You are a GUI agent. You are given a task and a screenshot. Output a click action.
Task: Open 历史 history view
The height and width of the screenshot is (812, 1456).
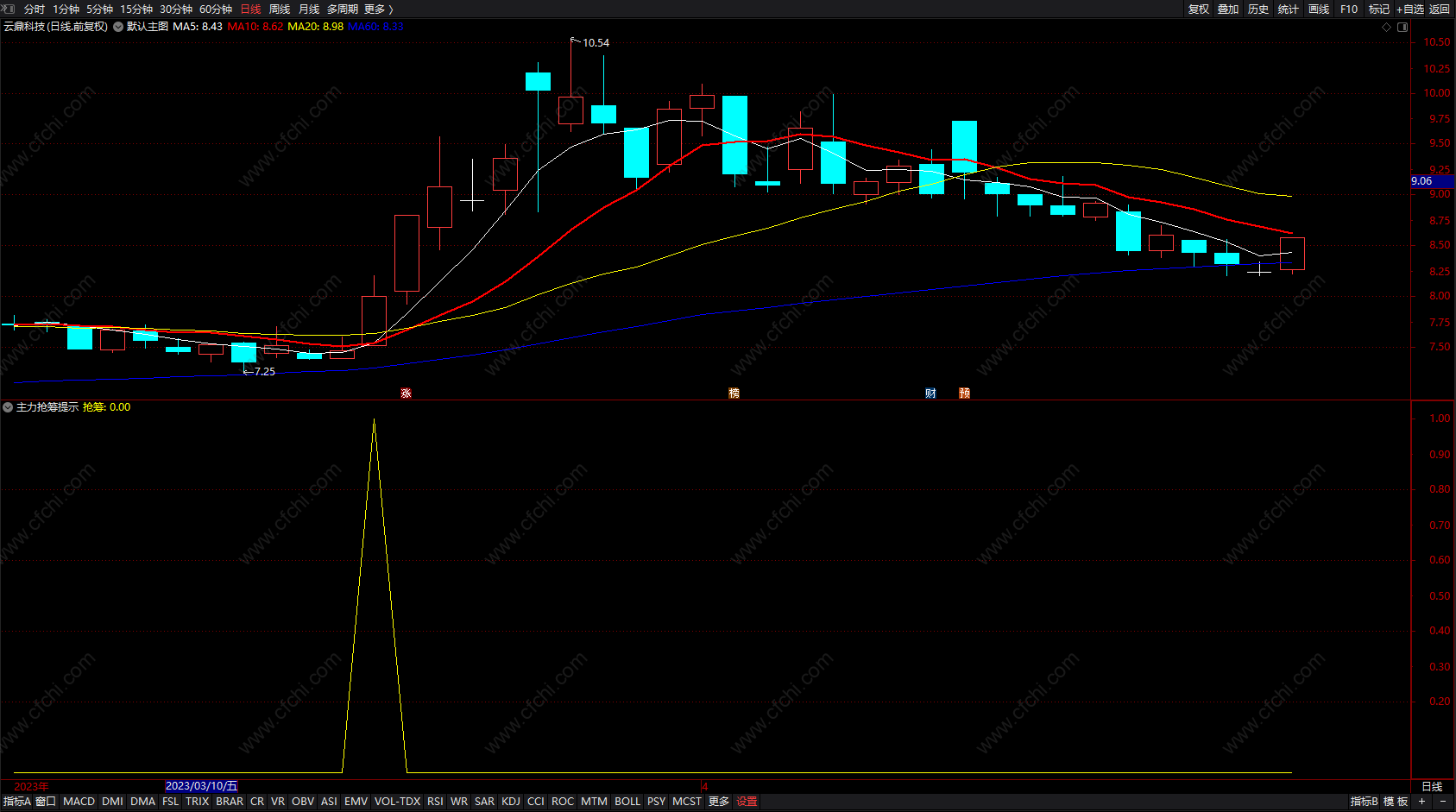point(1258,9)
